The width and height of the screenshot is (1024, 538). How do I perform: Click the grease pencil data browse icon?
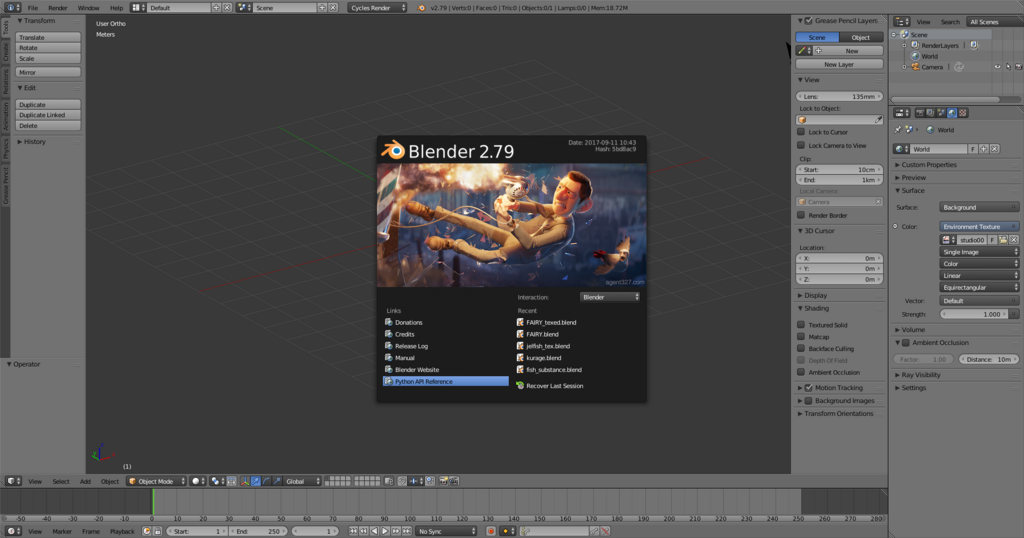click(x=804, y=51)
